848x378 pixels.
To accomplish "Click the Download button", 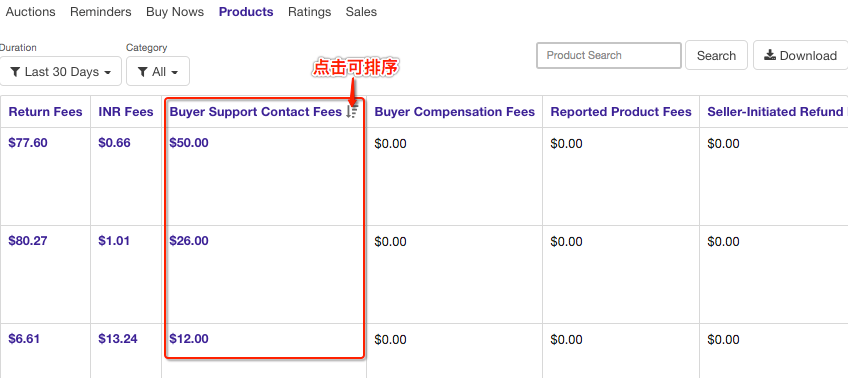I will pyautogui.click(x=800, y=55).
